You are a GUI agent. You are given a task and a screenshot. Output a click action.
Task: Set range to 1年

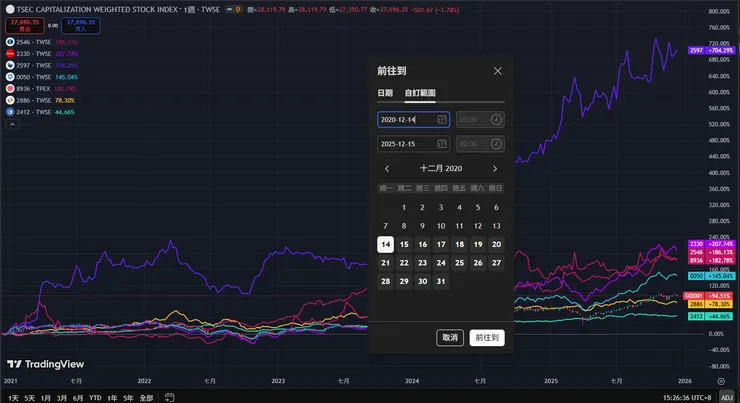click(x=112, y=398)
